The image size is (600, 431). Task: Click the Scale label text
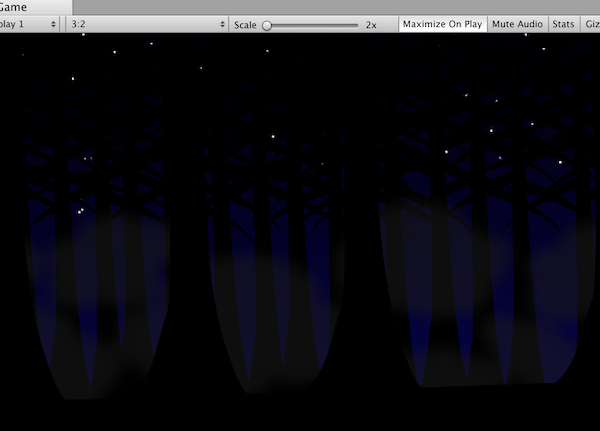pyautogui.click(x=245, y=25)
